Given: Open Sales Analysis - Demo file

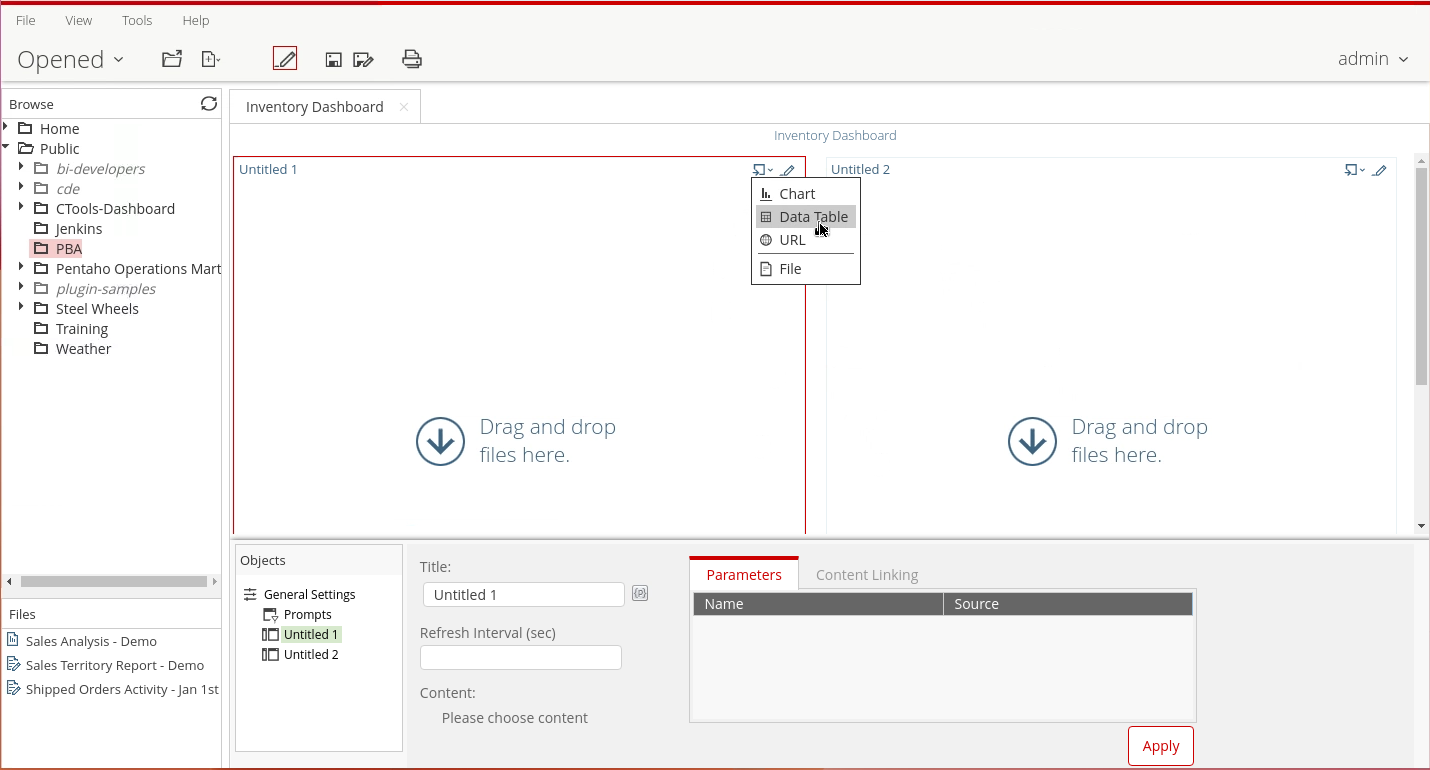Looking at the screenshot, I should [x=91, y=641].
